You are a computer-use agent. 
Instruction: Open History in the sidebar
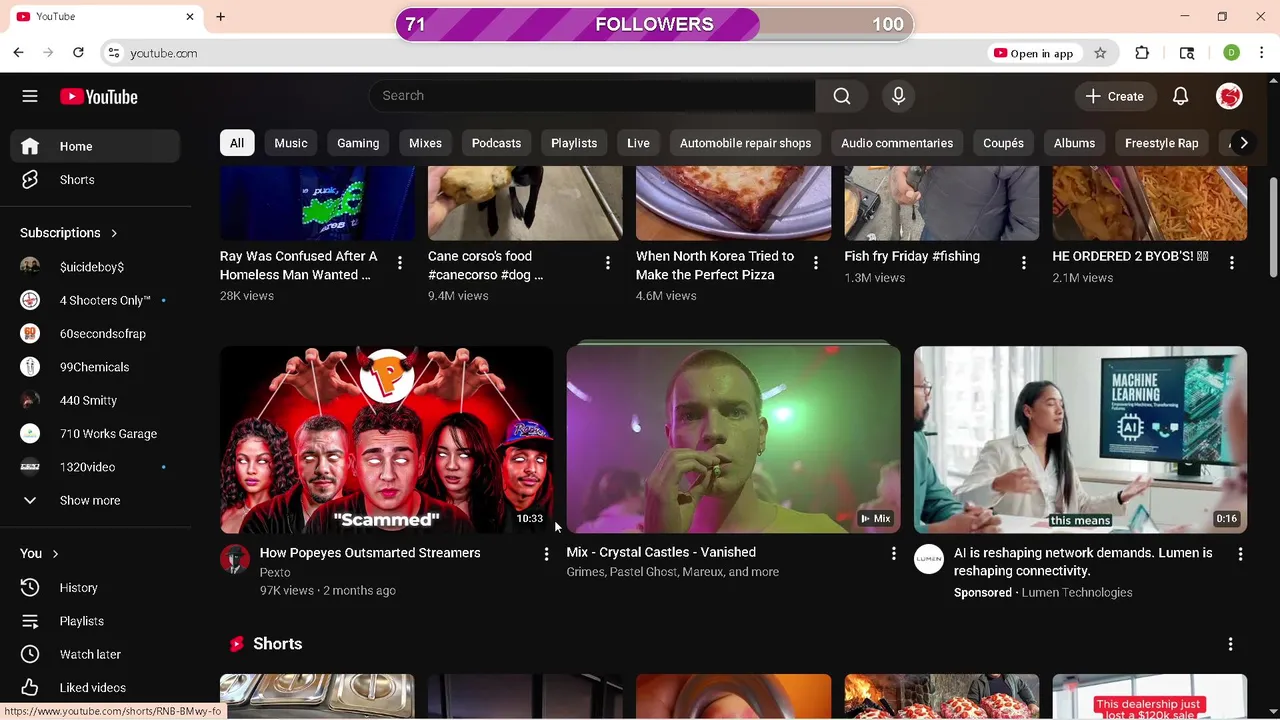pos(95,588)
